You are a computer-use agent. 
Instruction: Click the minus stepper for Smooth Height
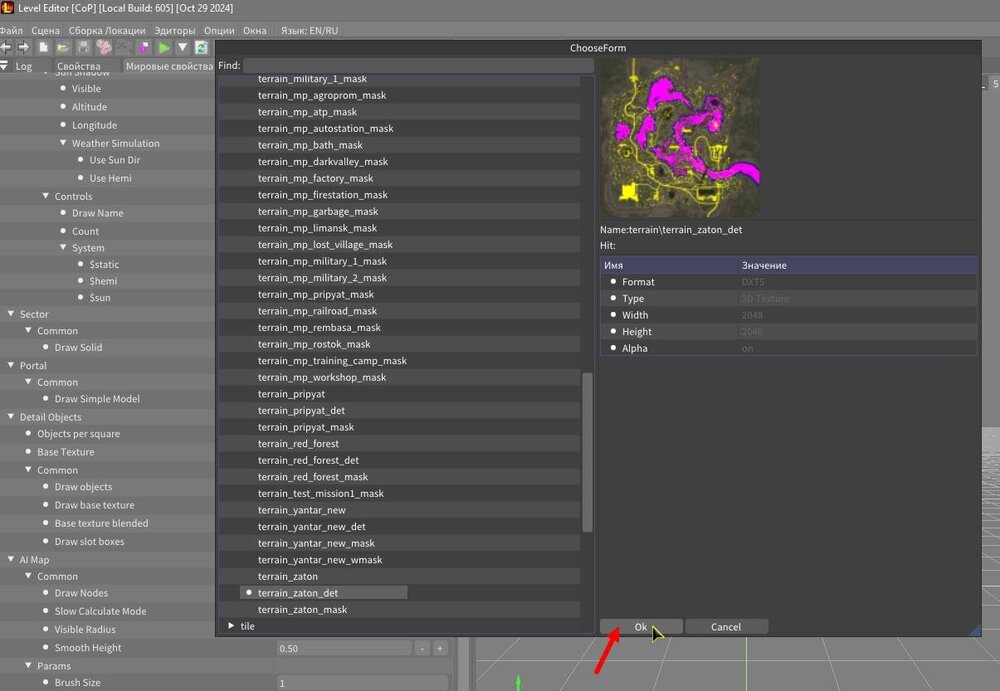tap(422, 648)
